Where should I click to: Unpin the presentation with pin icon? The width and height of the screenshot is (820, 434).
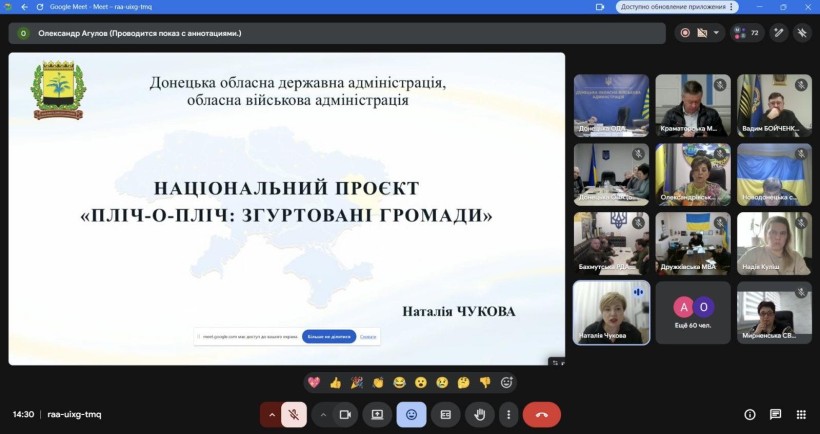pos(802,33)
